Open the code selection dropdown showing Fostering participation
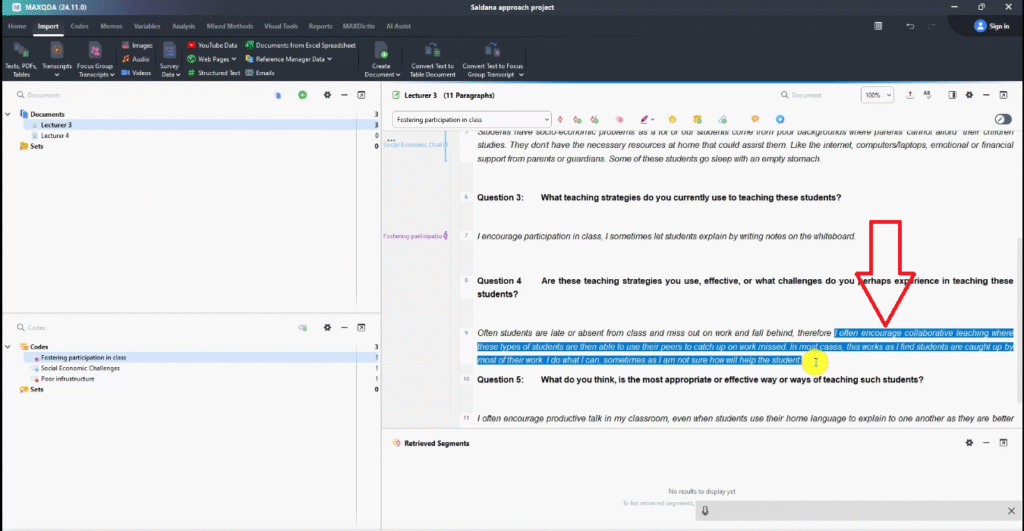The image size is (1024, 531). click(x=471, y=120)
